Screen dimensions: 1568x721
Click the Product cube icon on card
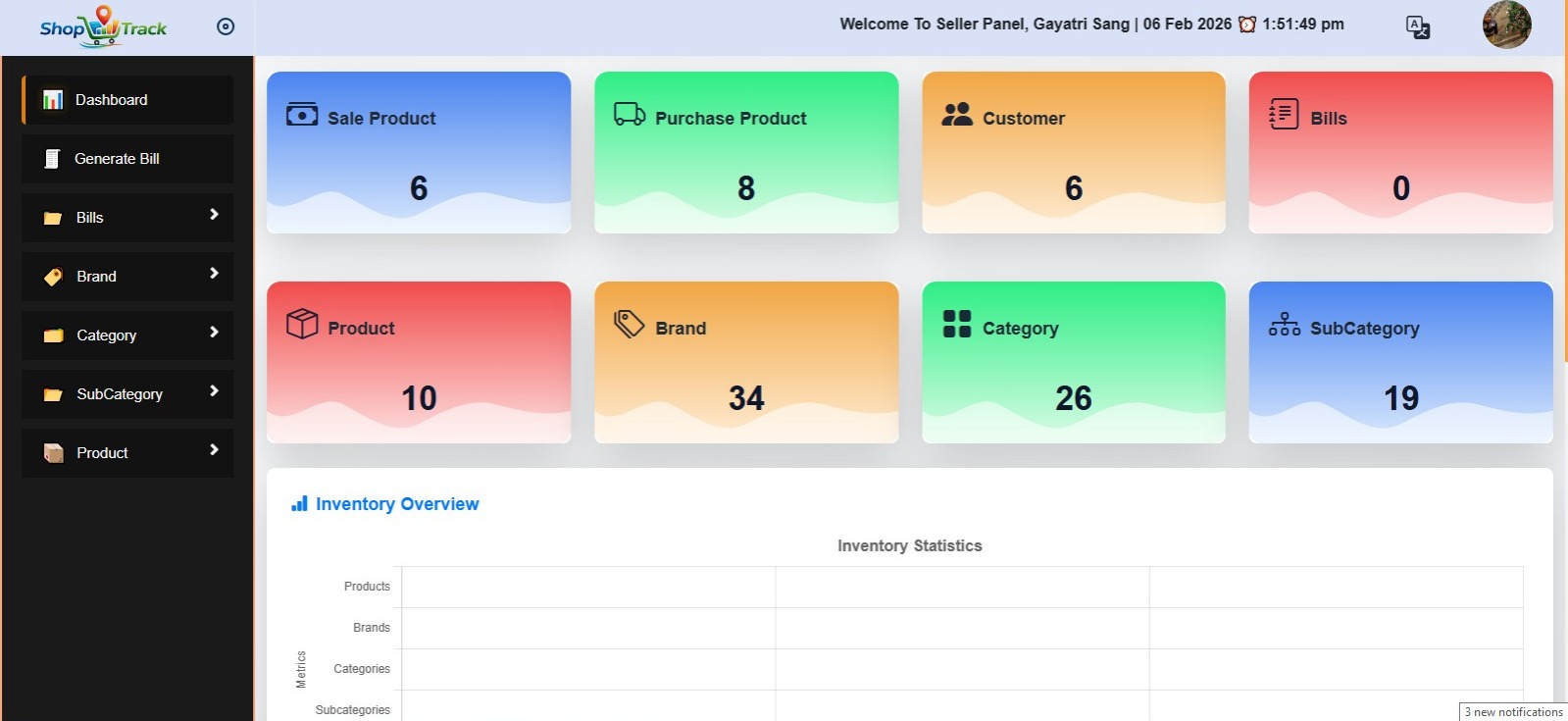click(302, 324)
